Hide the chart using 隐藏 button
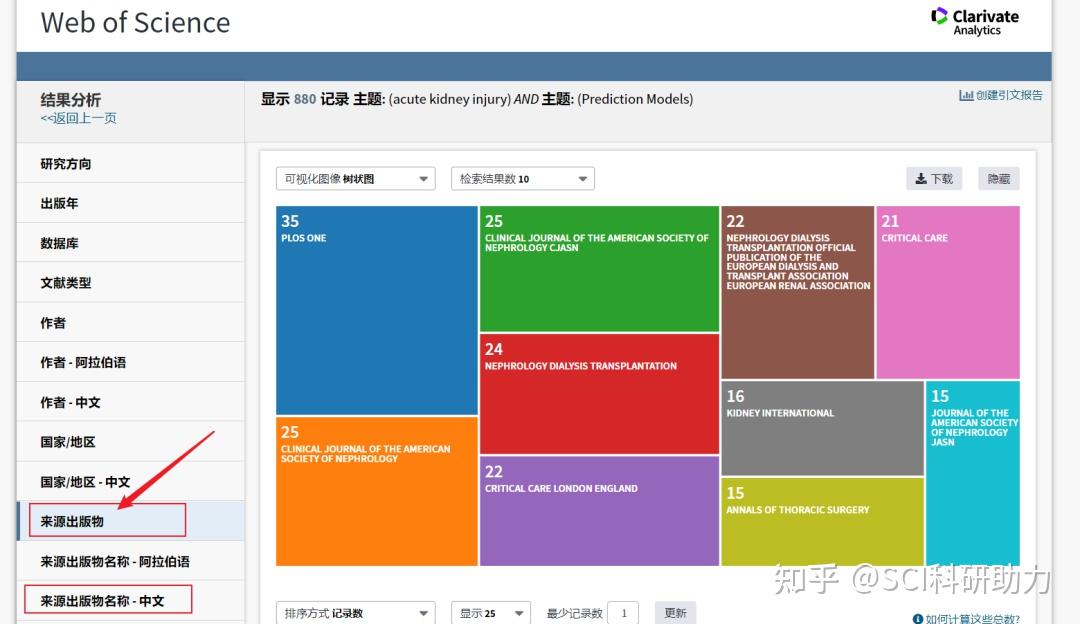 (997, 177)
